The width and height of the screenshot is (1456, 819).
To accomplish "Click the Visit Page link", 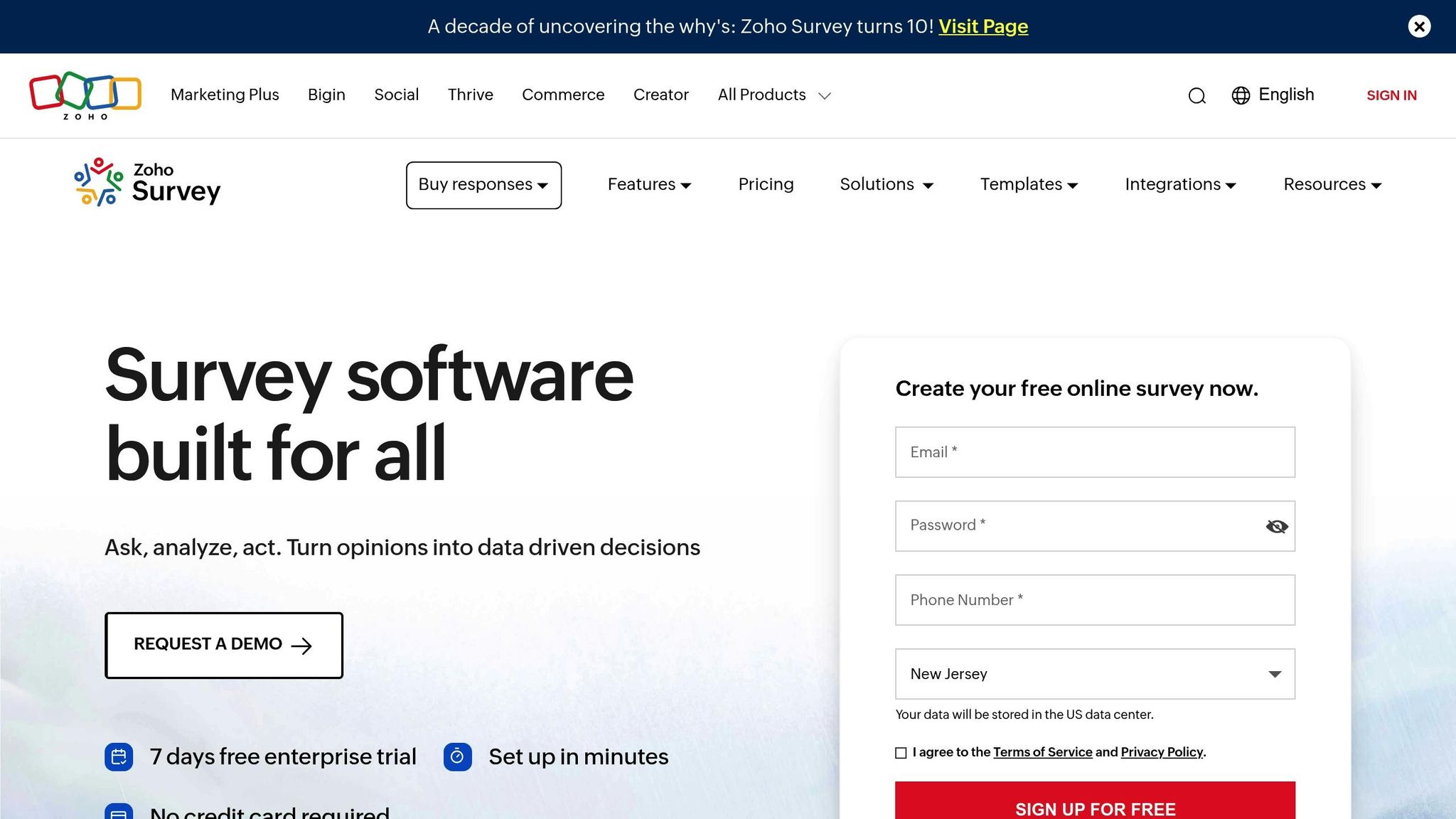I will (983, 26).
